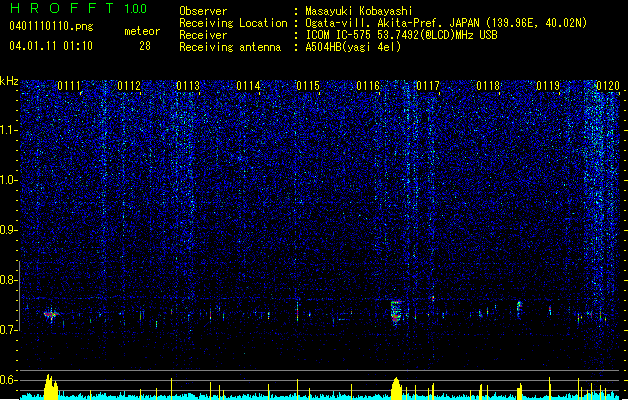
Task: Click the 0.7 kHz axis tick label
Action: pyautogui.click(x=9, y=330)
